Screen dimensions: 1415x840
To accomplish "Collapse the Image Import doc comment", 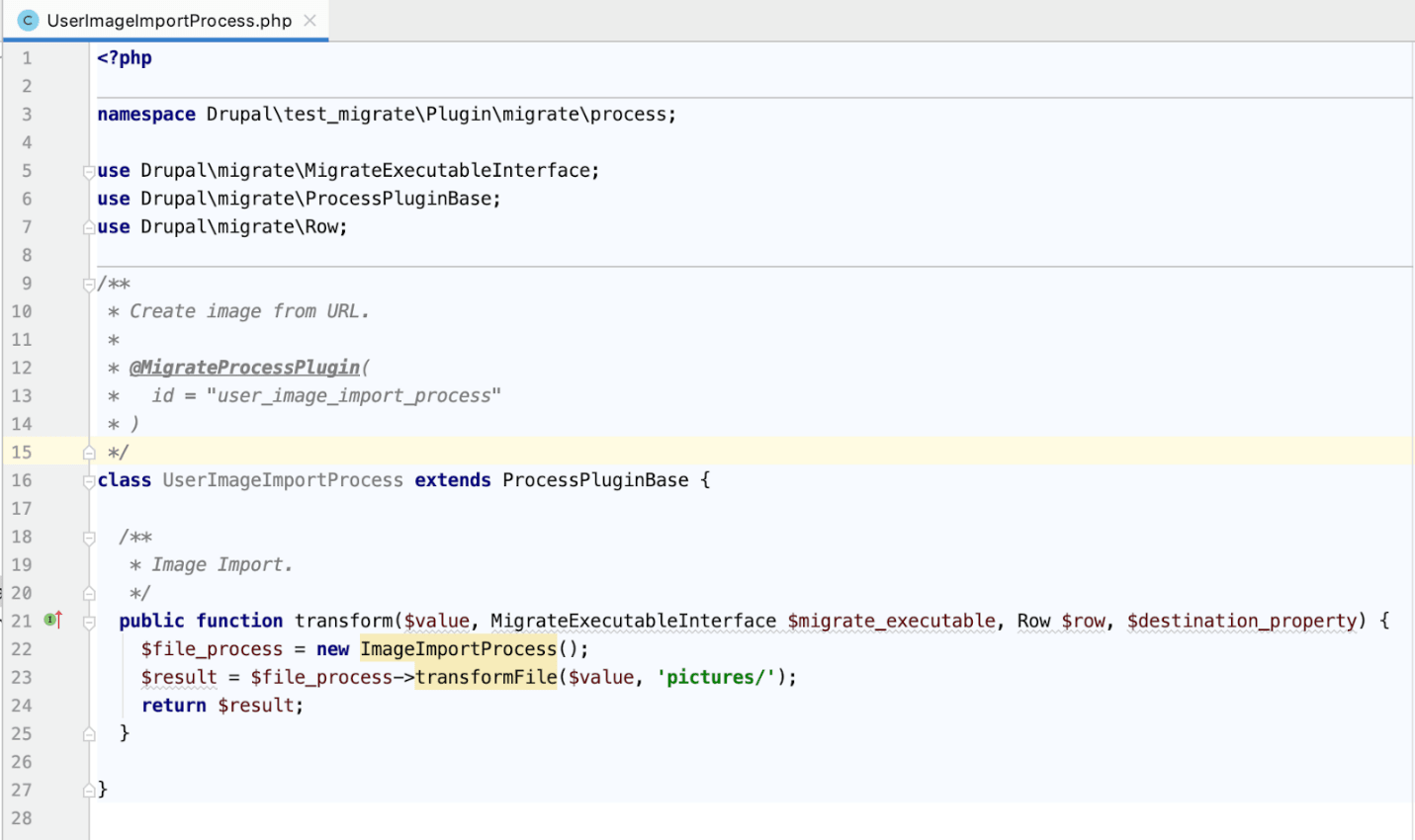I will point(87,537).
